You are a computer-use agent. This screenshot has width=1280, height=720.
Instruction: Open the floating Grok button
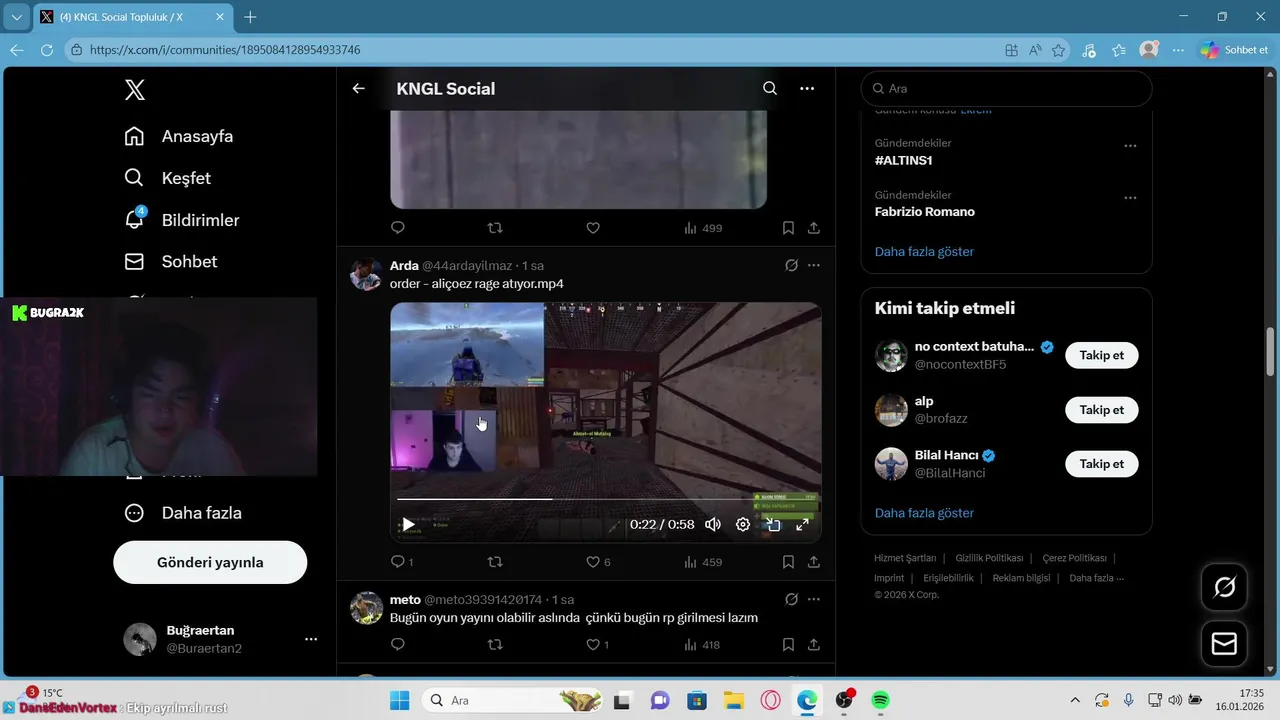click(1224, 587)
